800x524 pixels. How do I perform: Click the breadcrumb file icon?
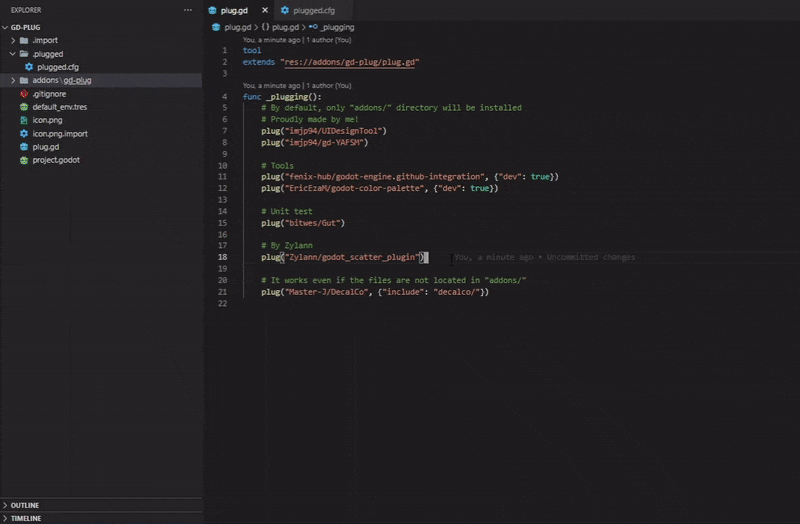tap(216, 27)
